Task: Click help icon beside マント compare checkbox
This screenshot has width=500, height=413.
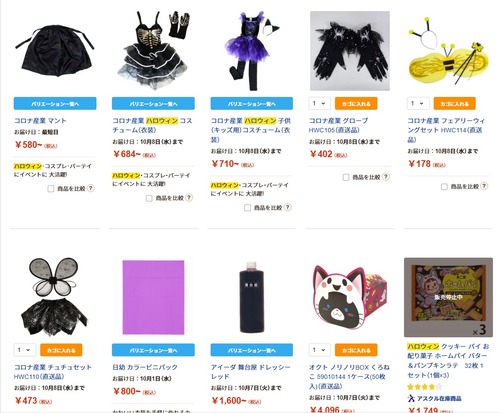Action: click(x=90, y=188)
